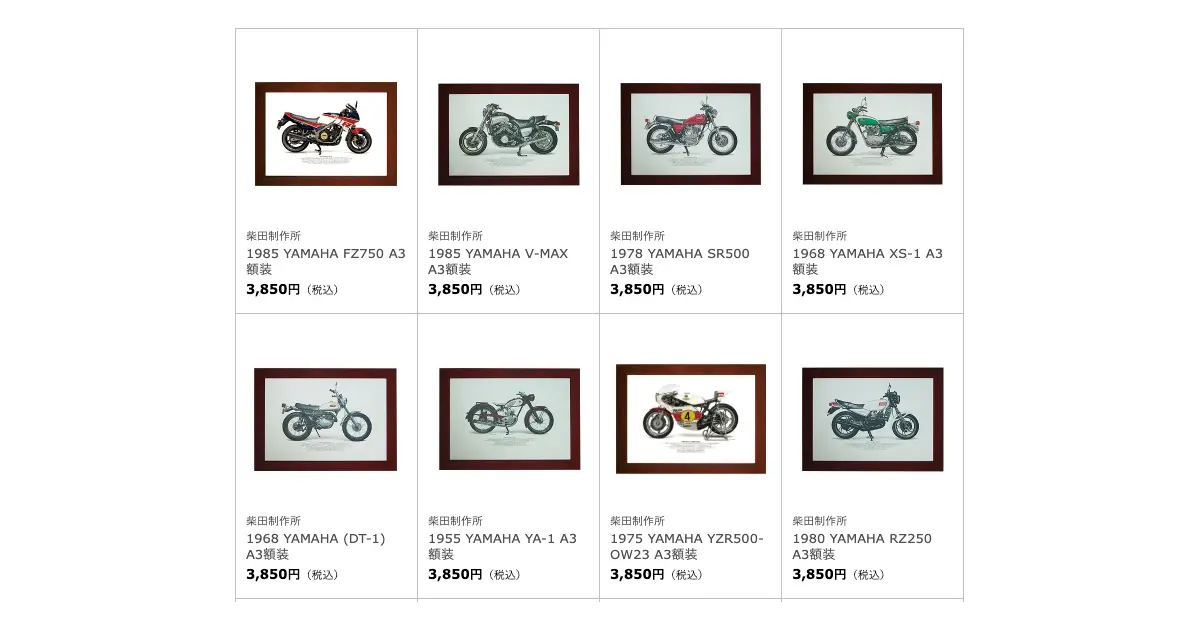Viewport: 1200px width, 630px height.
Task: Click the '1975 YAMAHA YZR500-OW23 A3額装' title
Action: [x=687, y=546]
